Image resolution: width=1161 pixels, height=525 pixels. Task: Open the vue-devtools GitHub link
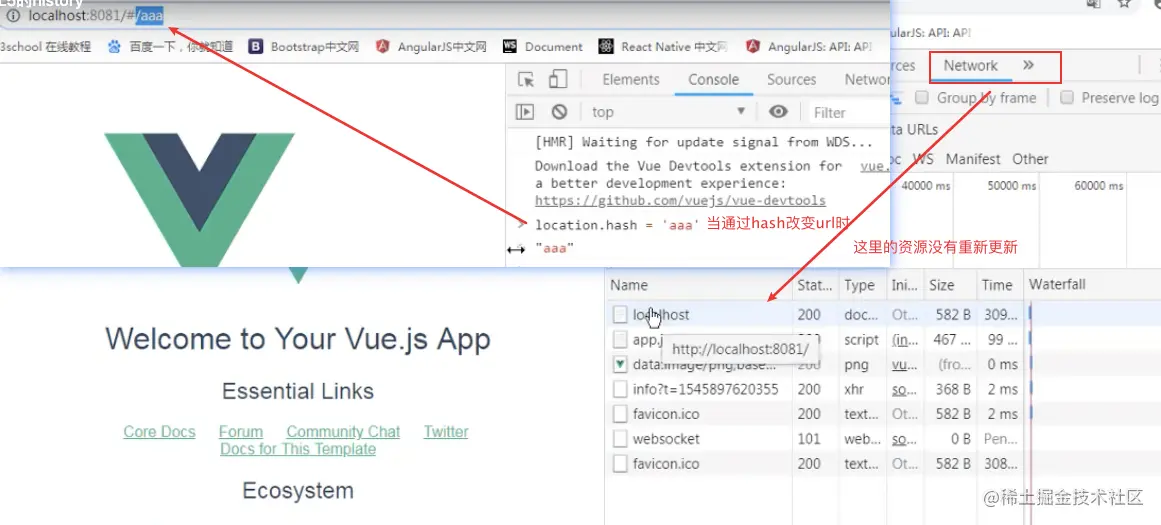pyautogui.click(x=680, y=201)
